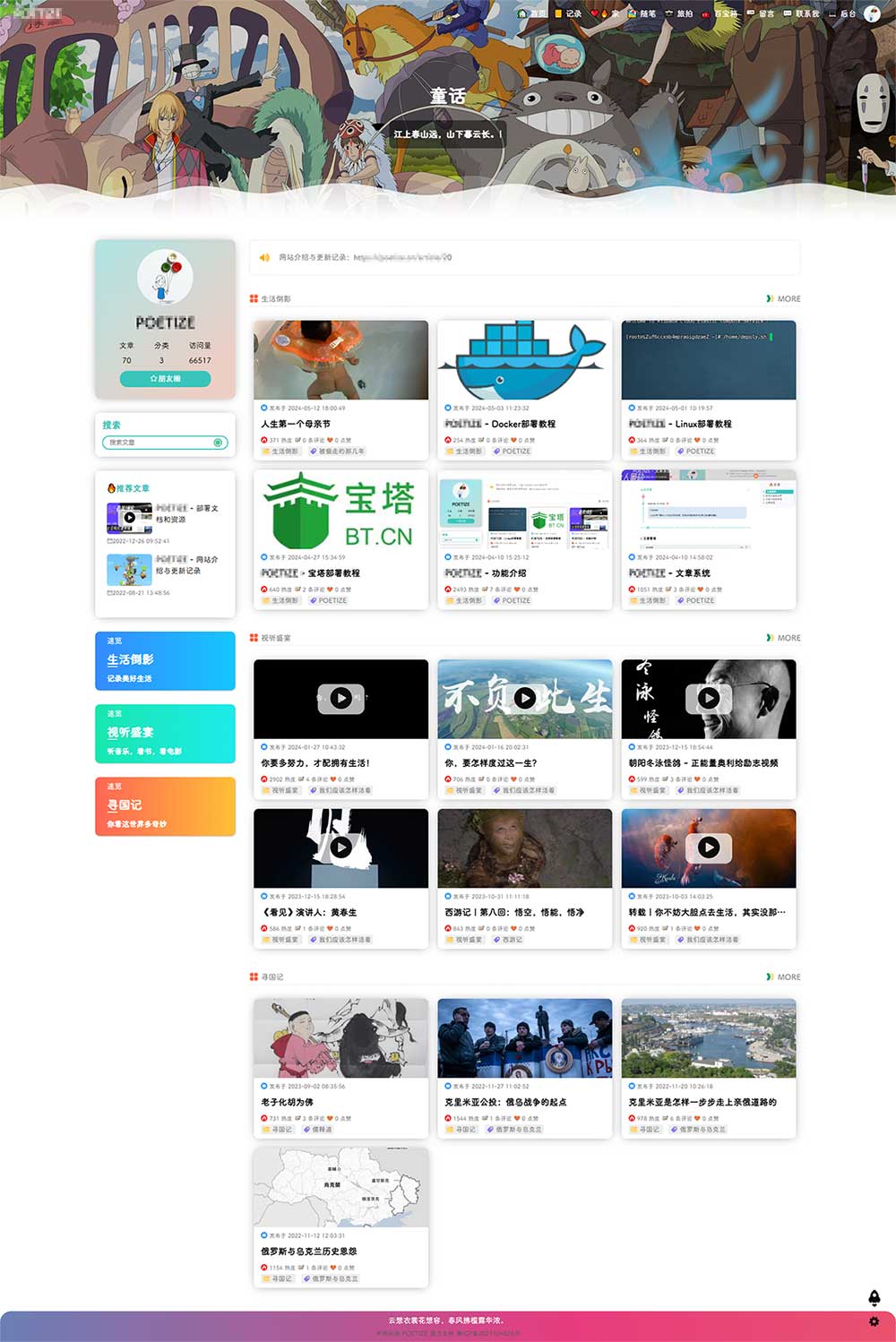This screenshot has width=896, height=1342.
Task: Open the 文章系统 article title
Action: pyautogui.click(x=669, y=572)
